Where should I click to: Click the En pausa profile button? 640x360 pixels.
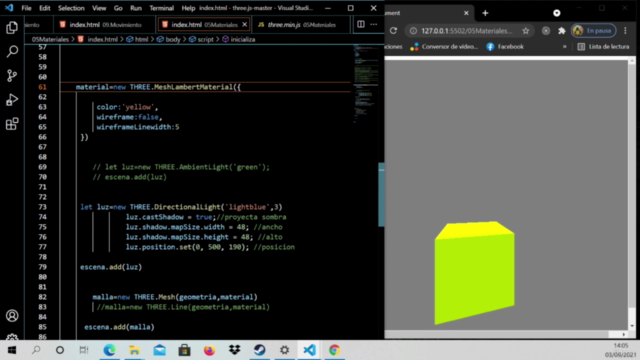(x=593, y=31)
